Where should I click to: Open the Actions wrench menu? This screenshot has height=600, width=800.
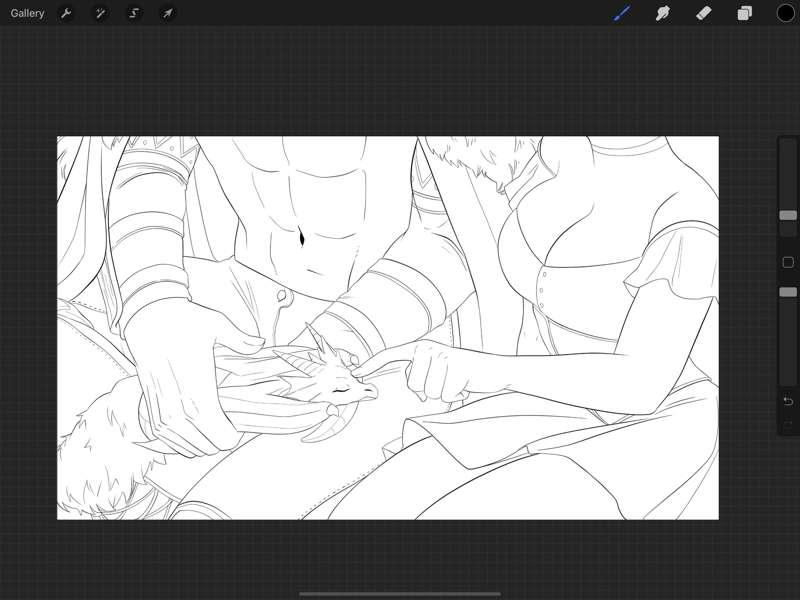click(x=66, y=13)
